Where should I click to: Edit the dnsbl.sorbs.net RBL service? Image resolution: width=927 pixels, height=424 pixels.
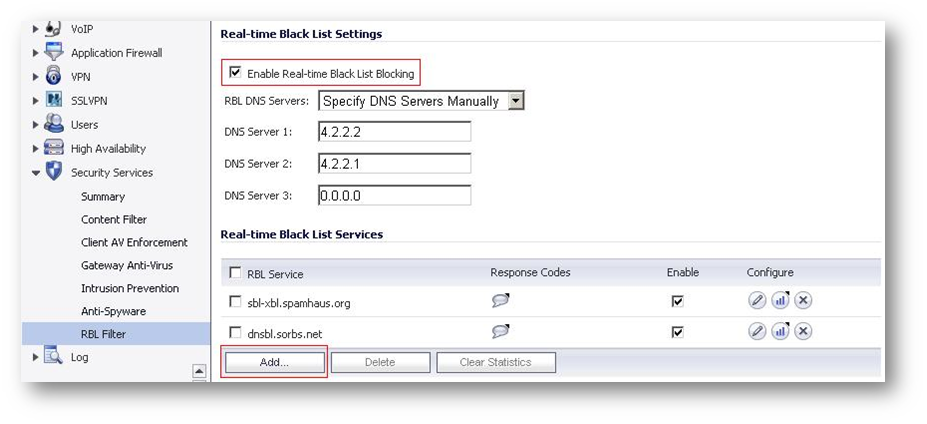[757, 331]
